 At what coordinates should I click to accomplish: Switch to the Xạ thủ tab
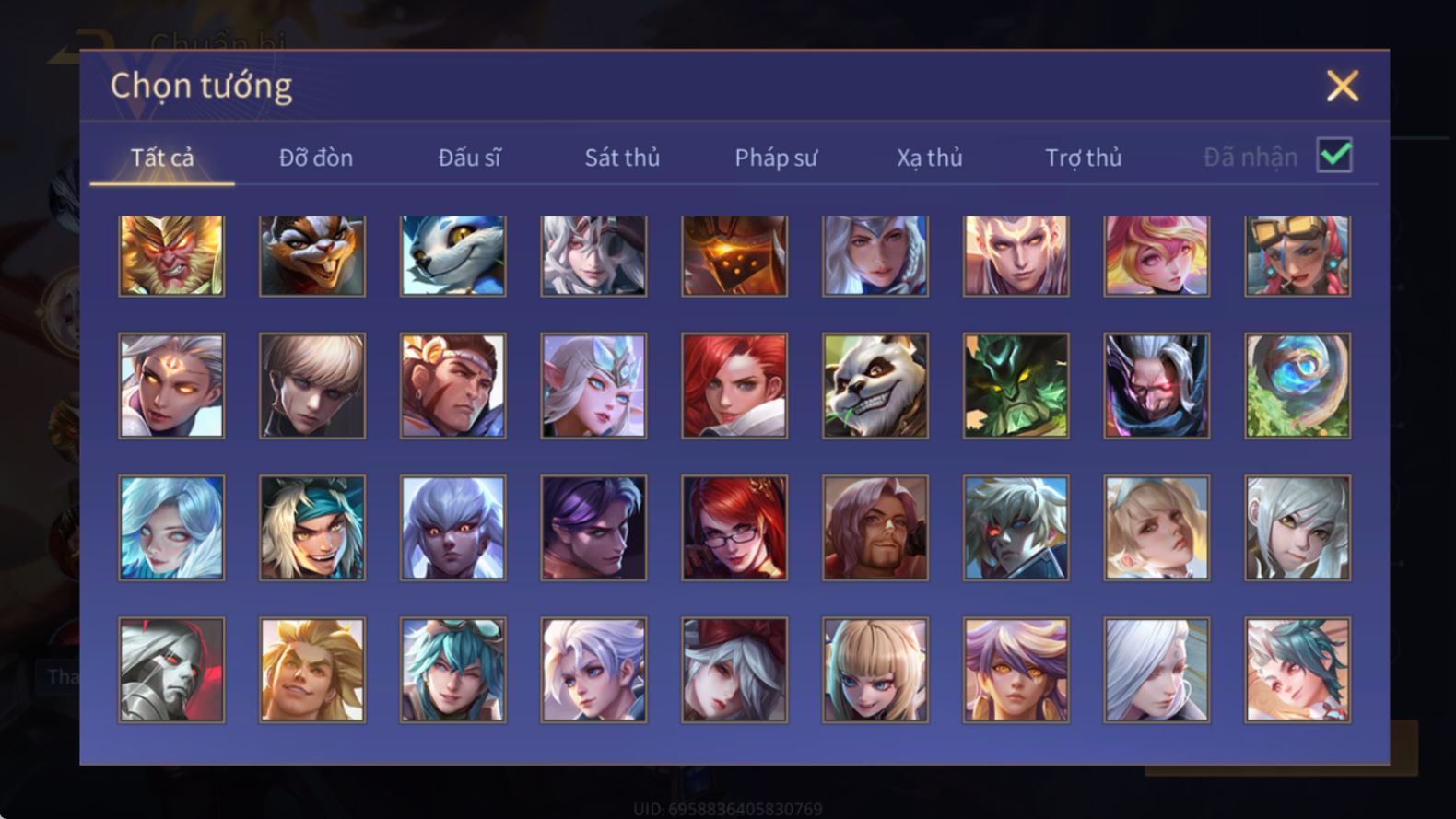(x=930, y=158)
